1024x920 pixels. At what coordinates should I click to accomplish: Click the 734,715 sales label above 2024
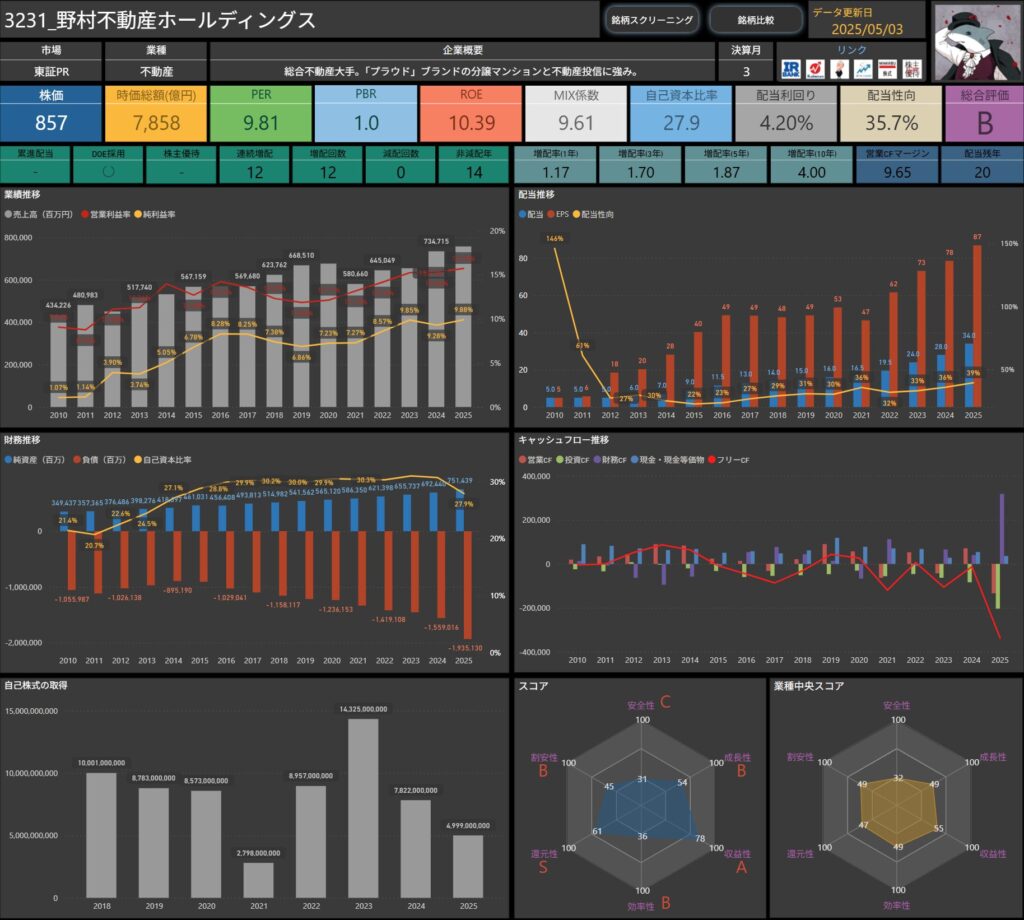pos(436,241)
